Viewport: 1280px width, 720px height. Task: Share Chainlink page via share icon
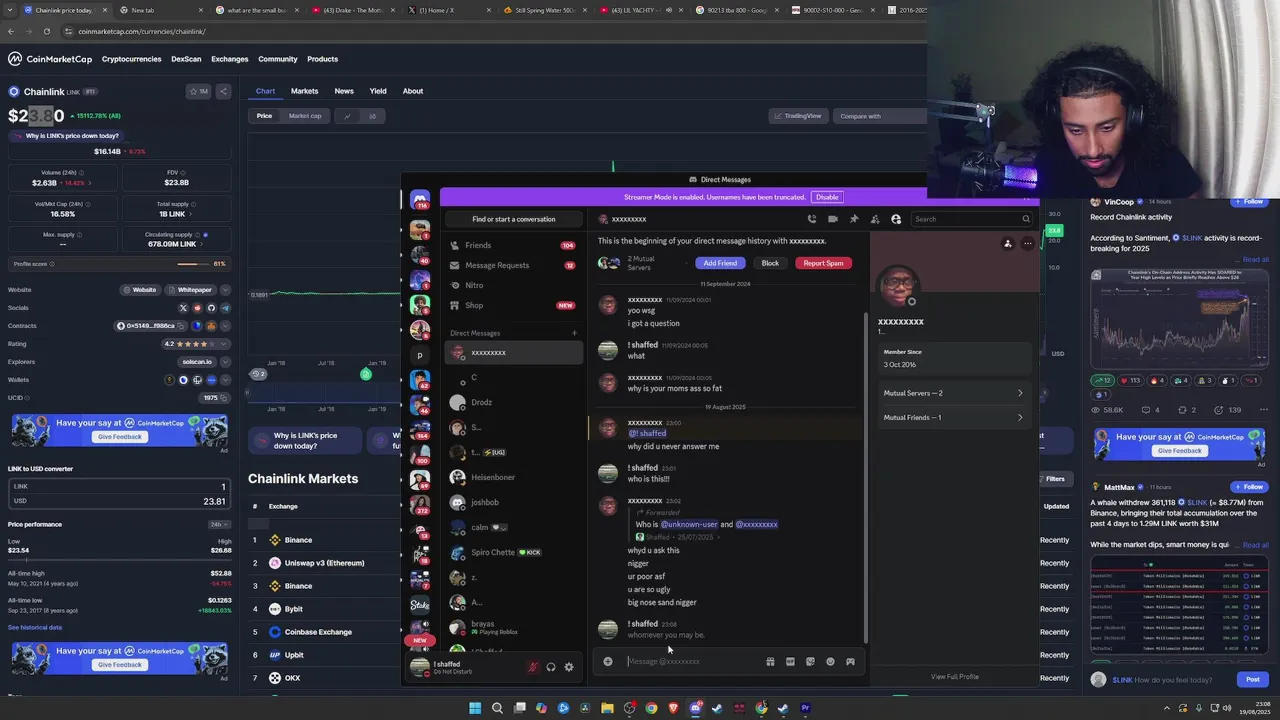pyautogui.click(x=224, y=91)
